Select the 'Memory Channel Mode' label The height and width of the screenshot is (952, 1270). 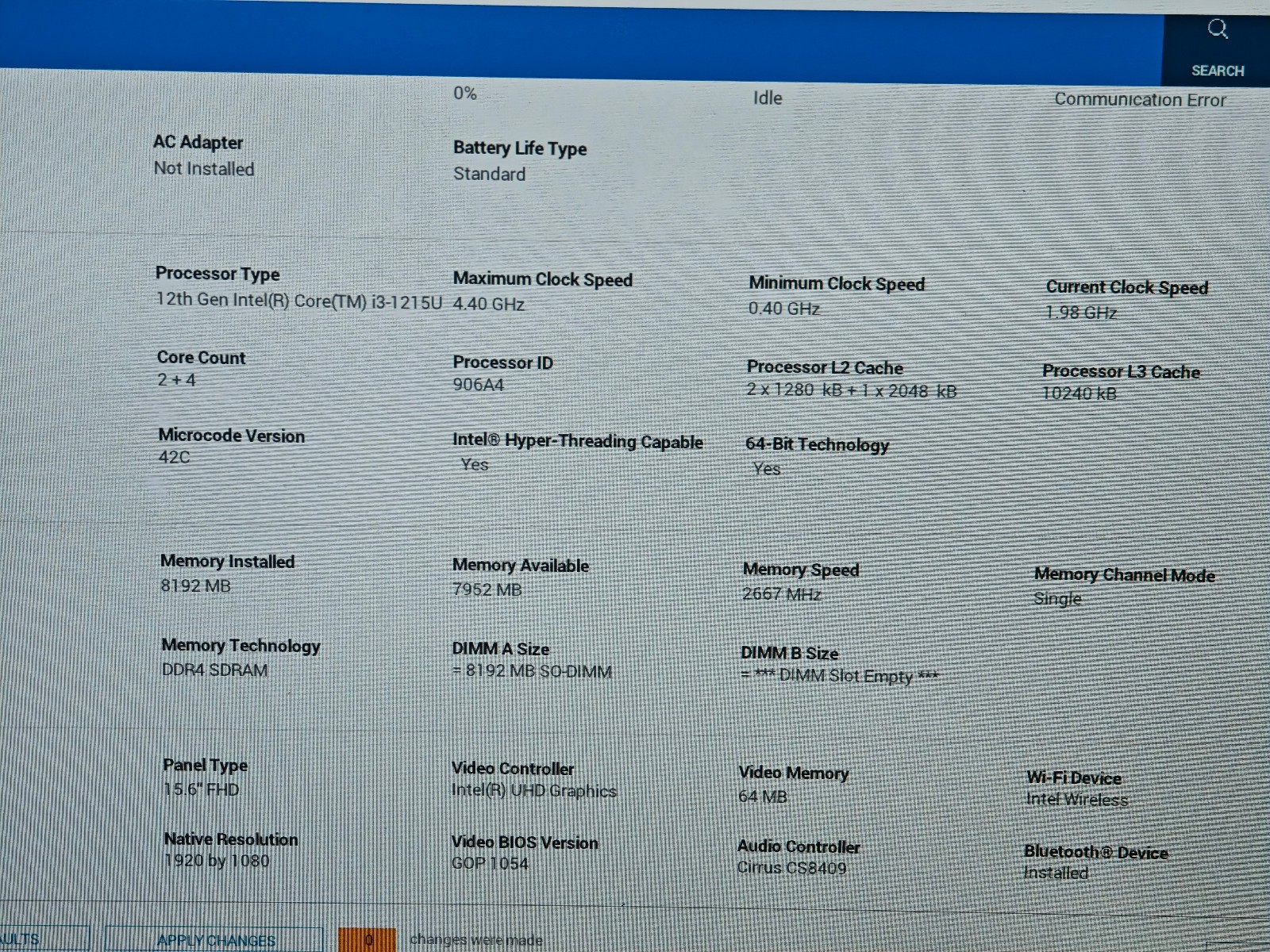pyautogui.click(x=1125, y=574)
